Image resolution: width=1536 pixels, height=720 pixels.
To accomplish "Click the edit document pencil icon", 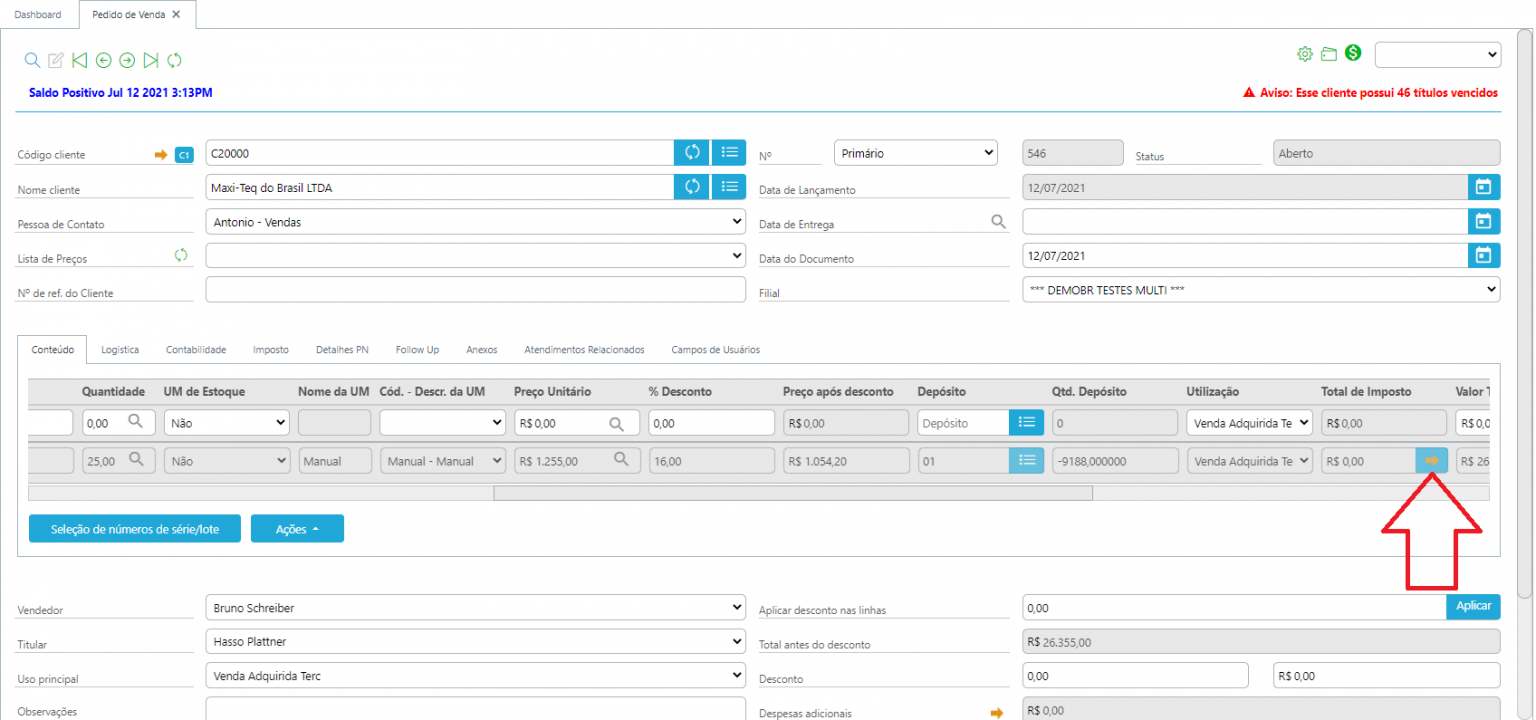I will tap(56, 60).
